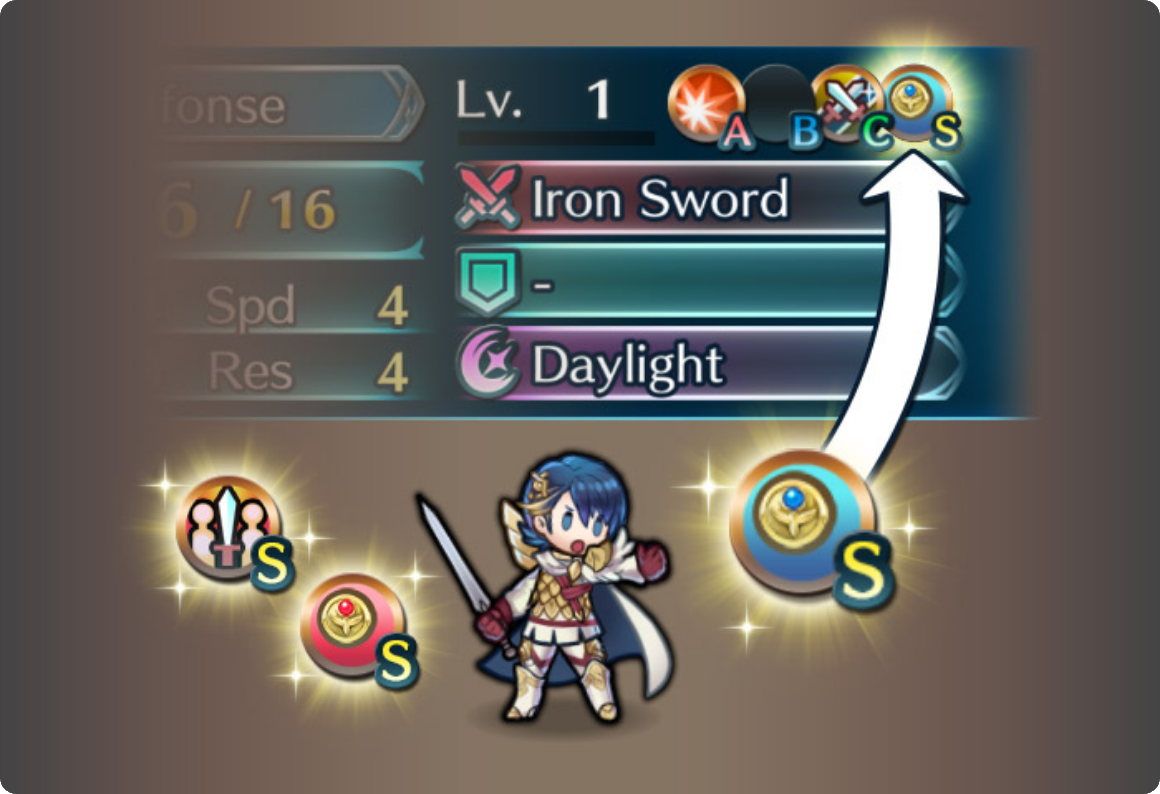Click the HP value panel
The width and height of the screenshot is (1160, 794).
290,210
